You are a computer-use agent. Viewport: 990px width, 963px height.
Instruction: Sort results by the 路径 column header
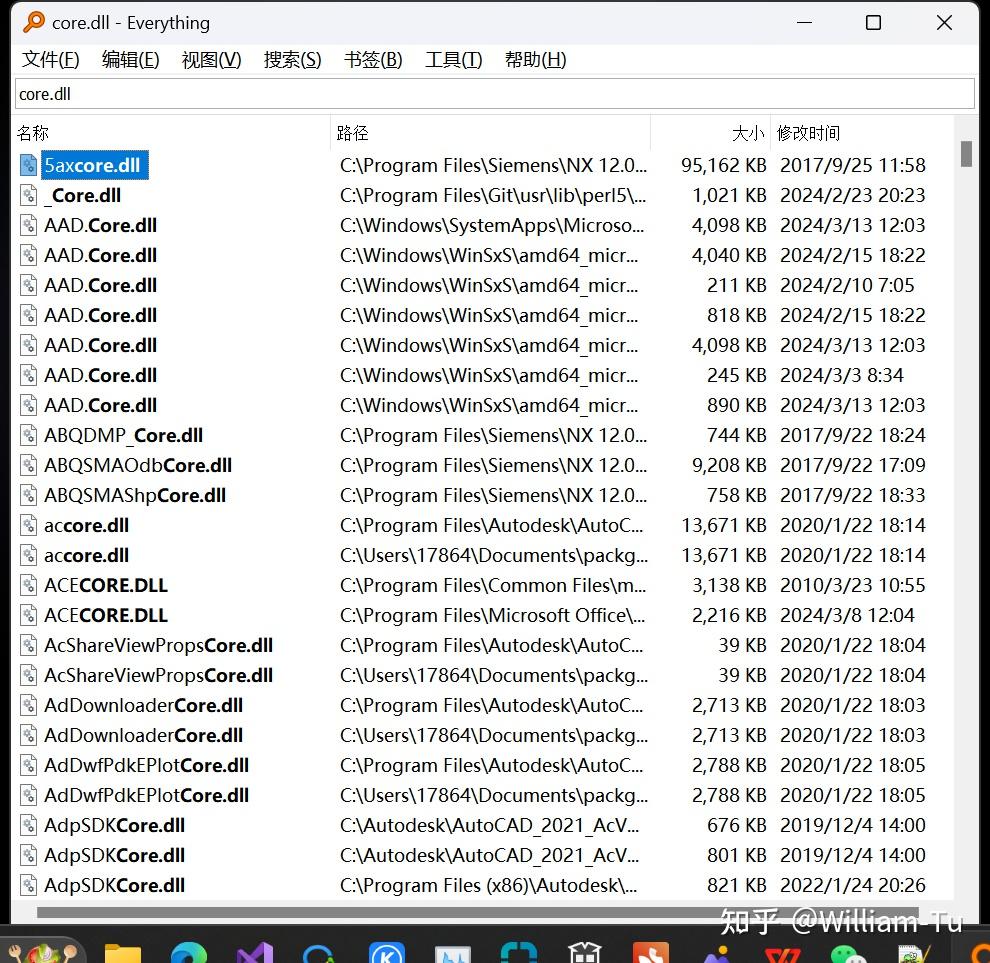491,133
